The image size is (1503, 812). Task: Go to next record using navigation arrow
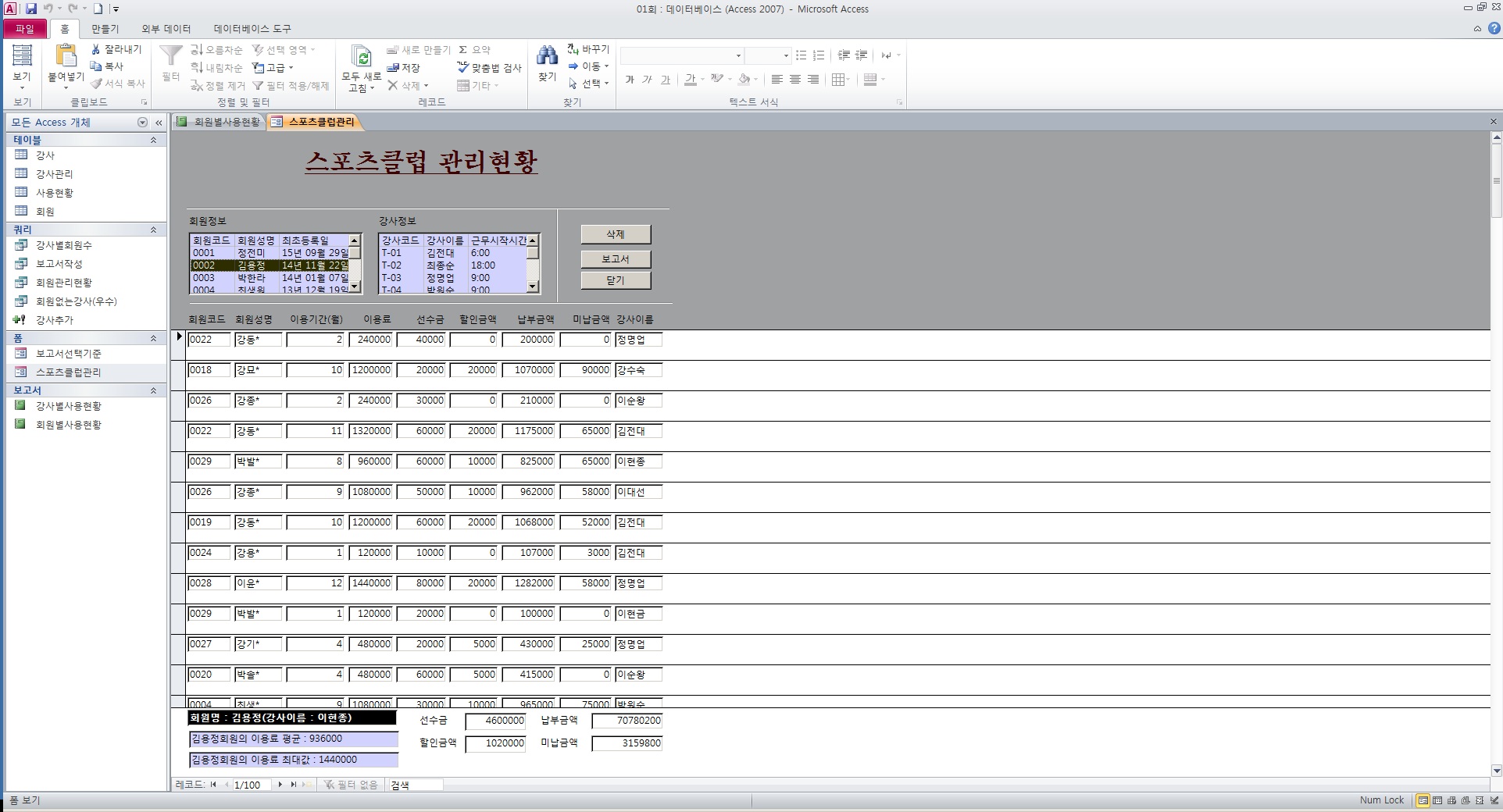click(280, 785)
